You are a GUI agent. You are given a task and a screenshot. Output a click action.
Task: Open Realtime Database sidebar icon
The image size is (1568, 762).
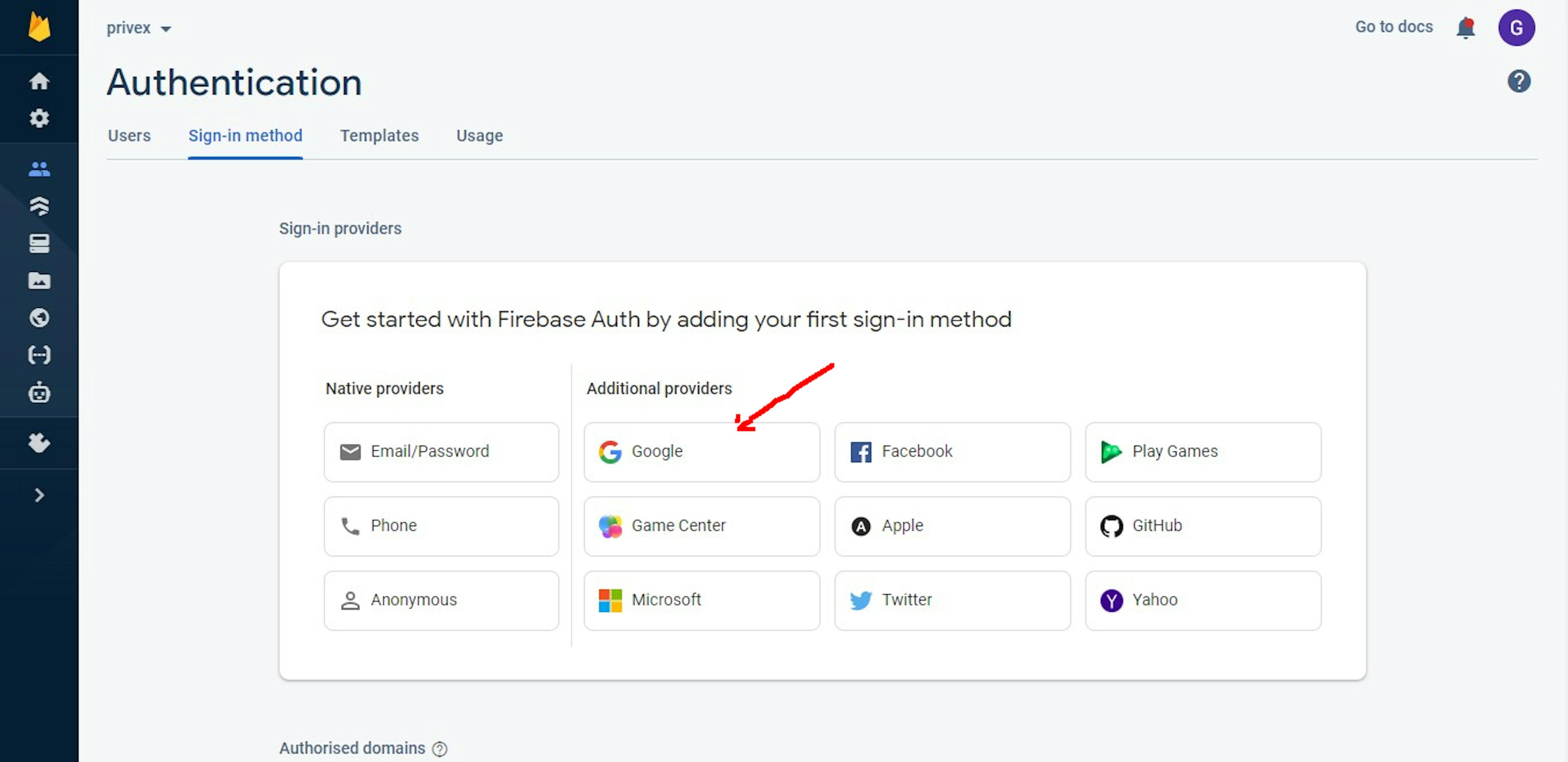point(40,243)
